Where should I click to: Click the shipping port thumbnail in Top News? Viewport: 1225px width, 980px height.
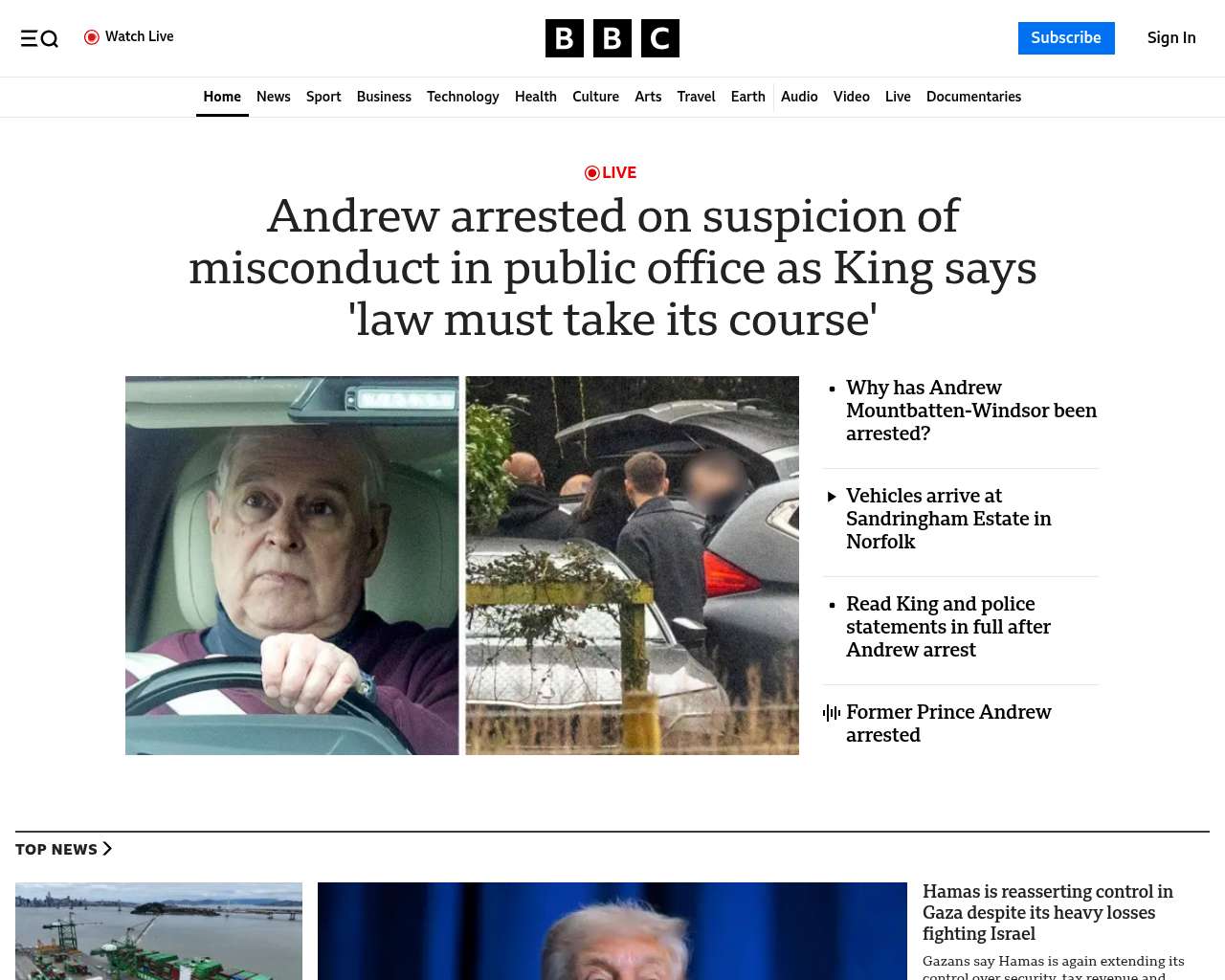[159, 931]
